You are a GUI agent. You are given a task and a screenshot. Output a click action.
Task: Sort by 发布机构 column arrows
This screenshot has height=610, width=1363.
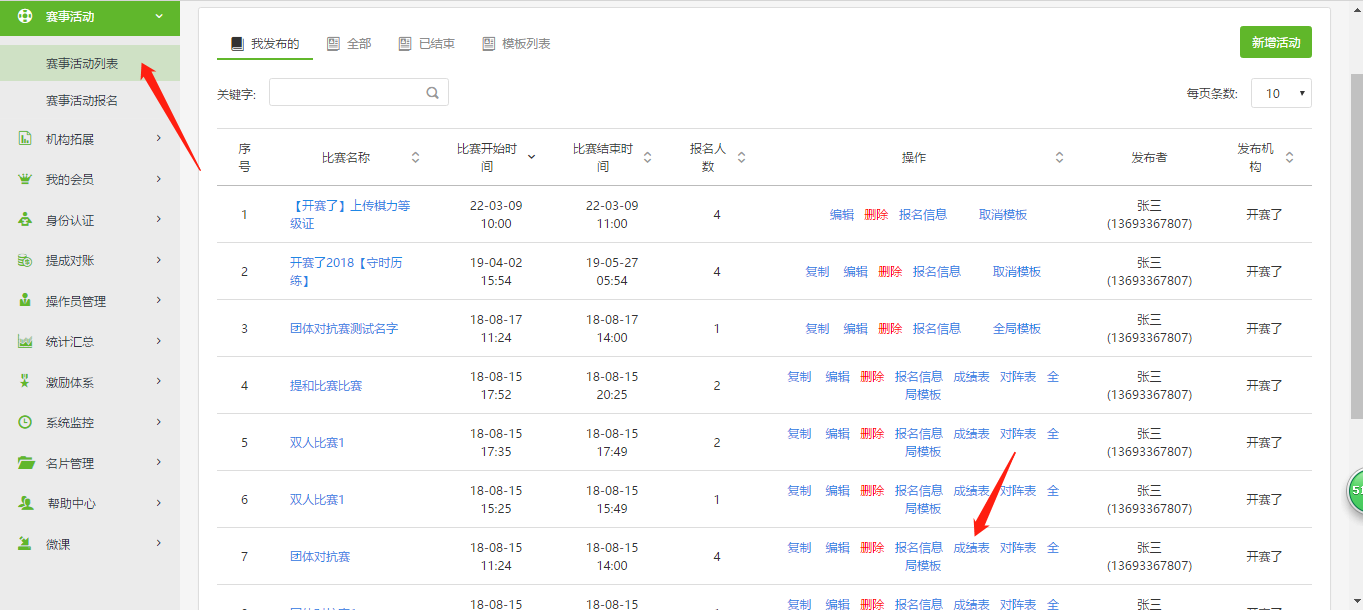(1289, 158)
